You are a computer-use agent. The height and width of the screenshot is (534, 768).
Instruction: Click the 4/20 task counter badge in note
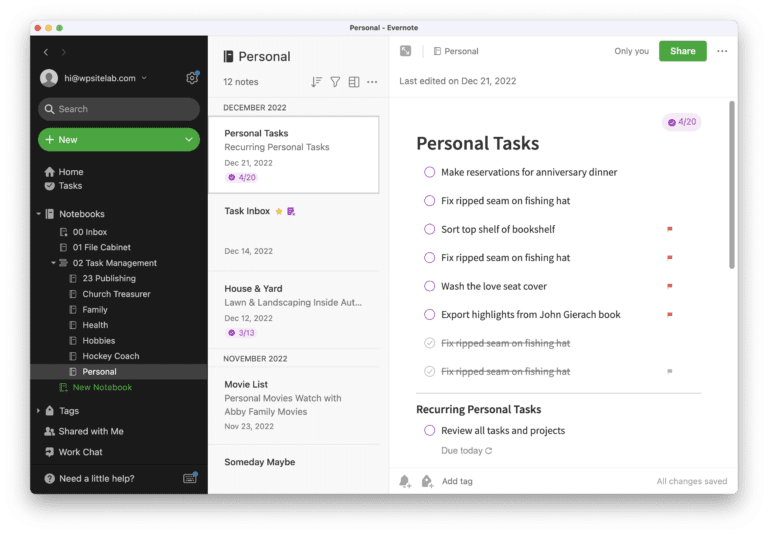coord(682,122)
